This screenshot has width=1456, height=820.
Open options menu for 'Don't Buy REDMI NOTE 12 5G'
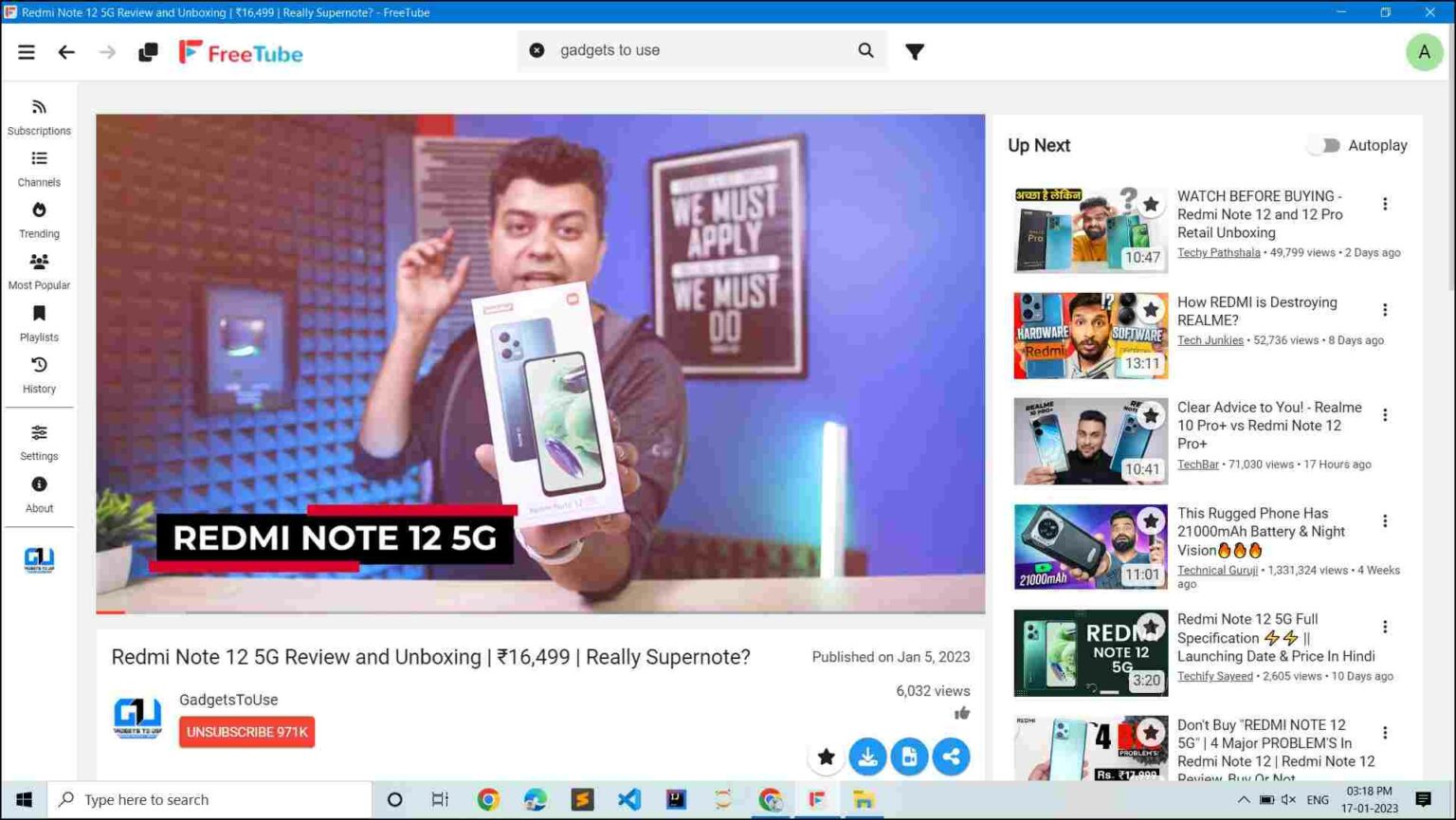(1385, 733)
